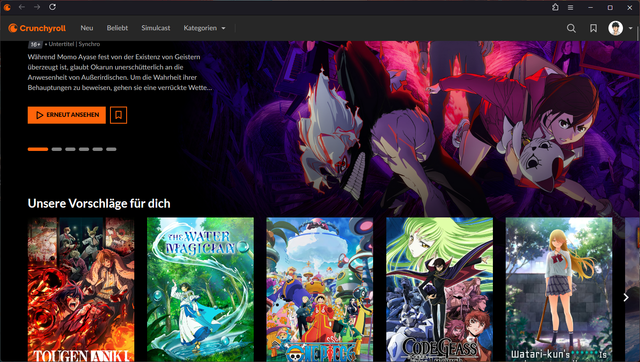Go forward with the forward arrow
640x362 pixels.
click(37, 7)
